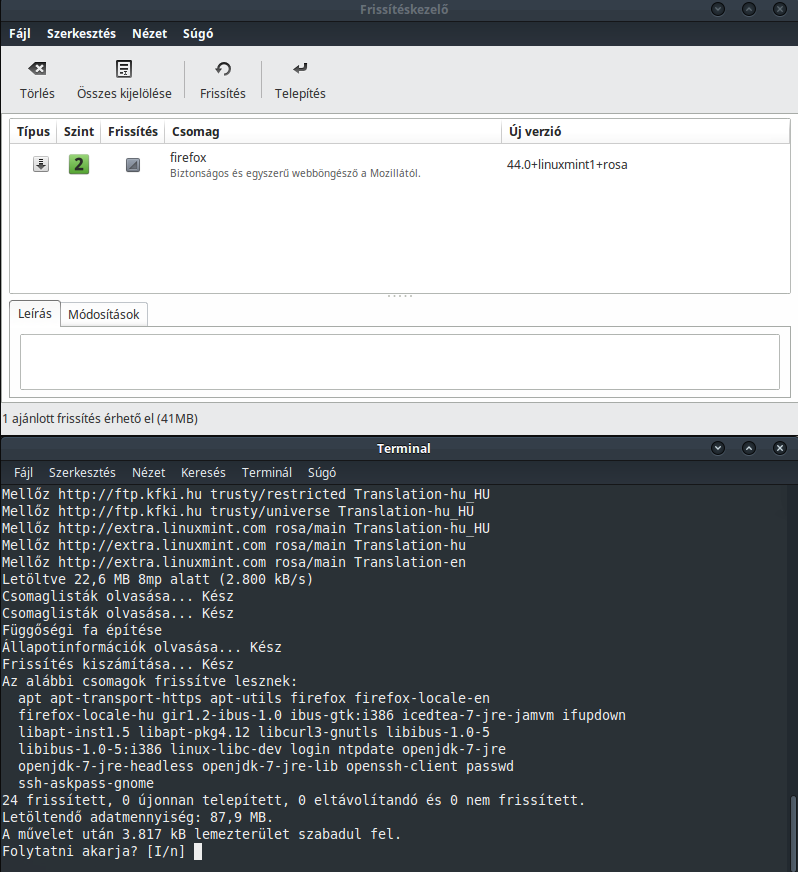Minimize the Terminal window
The width and height of the screenshot is (798, 872).
[x=718, y=448]
